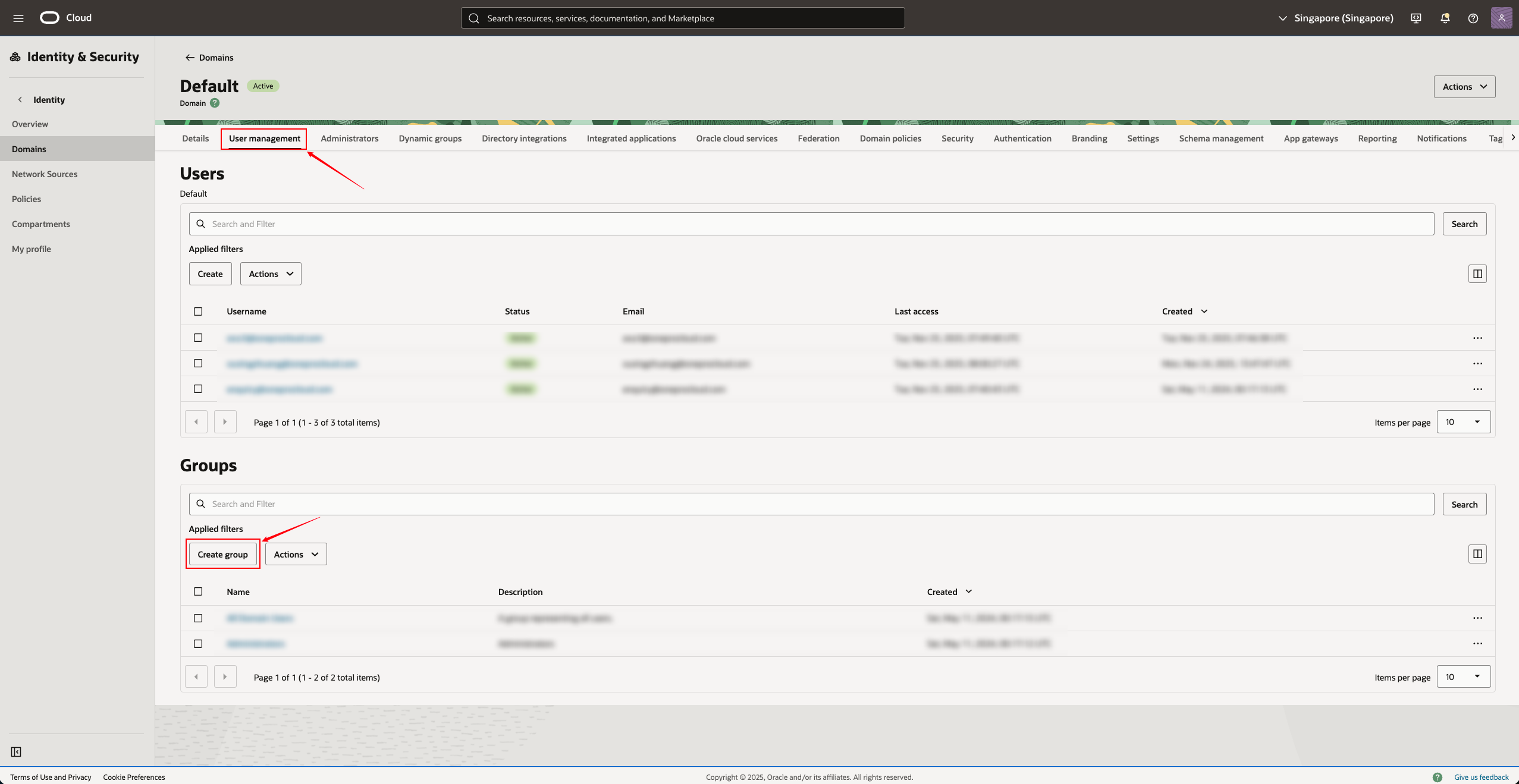Open the Federation tab
1519x784 pixels.
click(x=818, y=138)
